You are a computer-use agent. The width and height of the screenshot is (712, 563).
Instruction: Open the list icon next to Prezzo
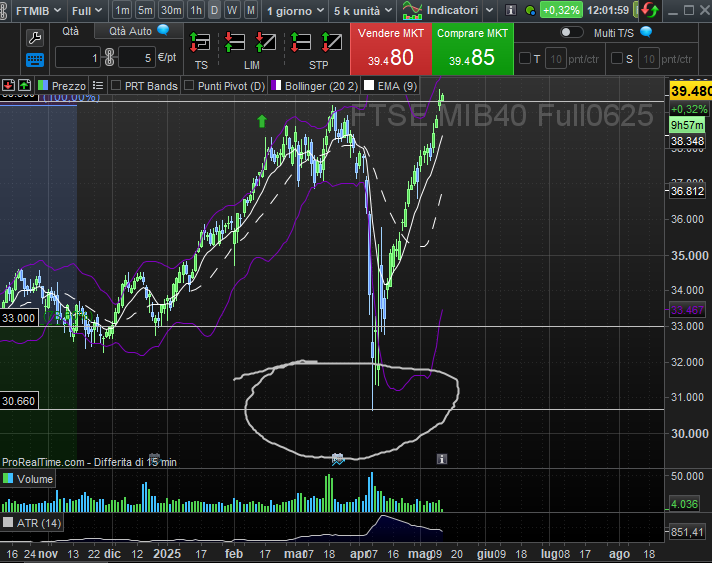click(x=42, y=86)
